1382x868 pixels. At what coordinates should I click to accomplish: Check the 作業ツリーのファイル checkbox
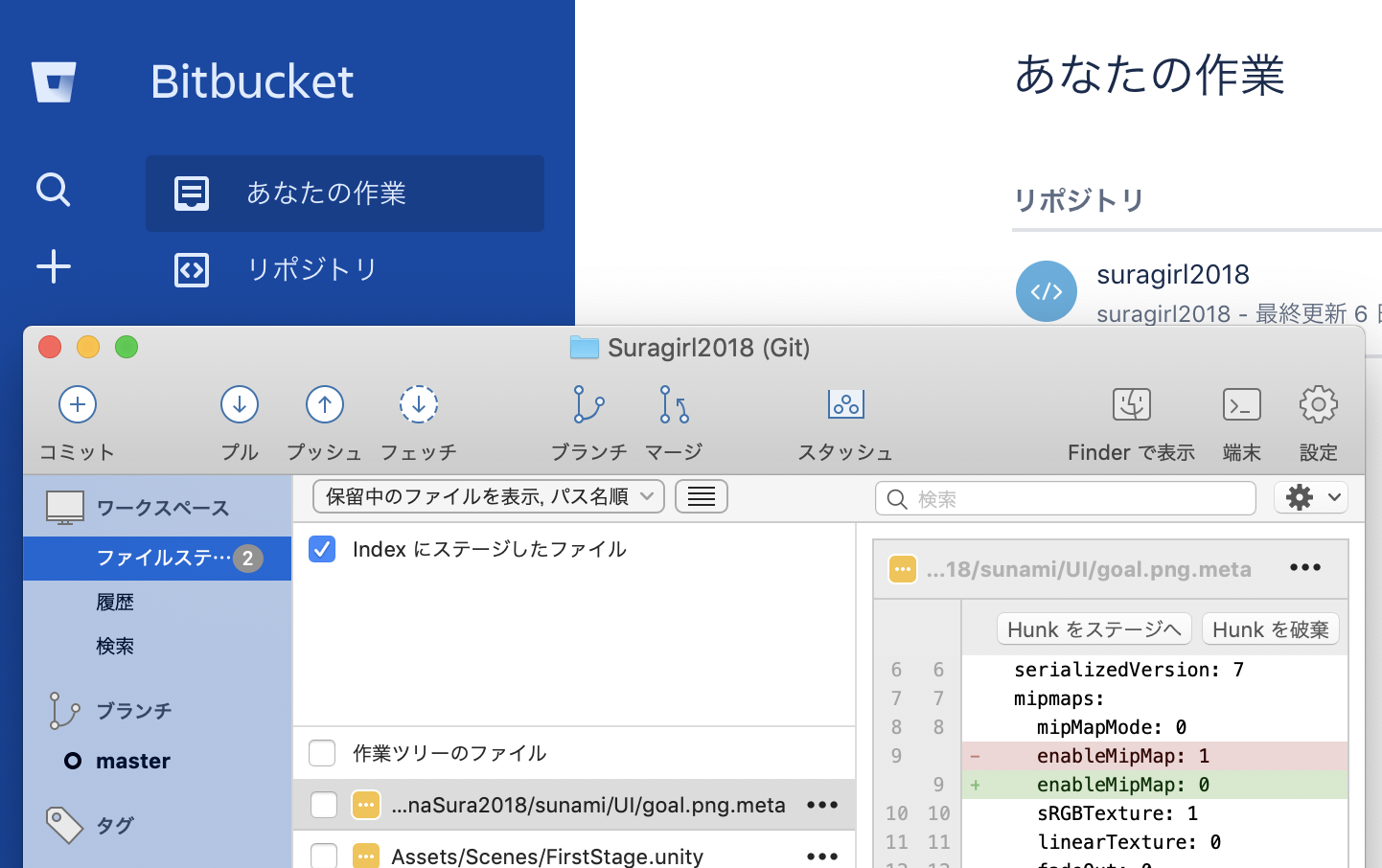322,753
